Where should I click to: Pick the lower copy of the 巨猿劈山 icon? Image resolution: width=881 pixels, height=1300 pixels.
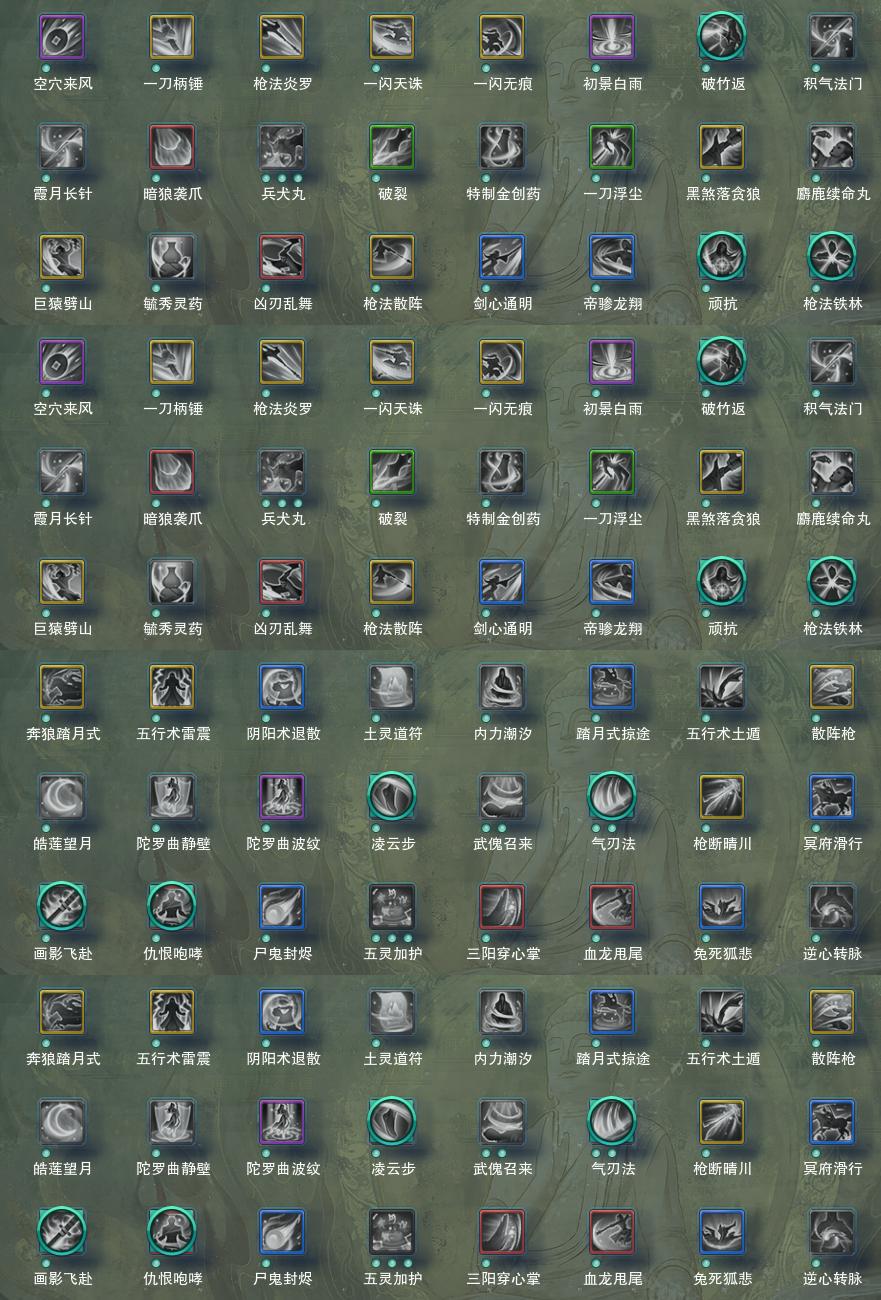coord(62,582)
